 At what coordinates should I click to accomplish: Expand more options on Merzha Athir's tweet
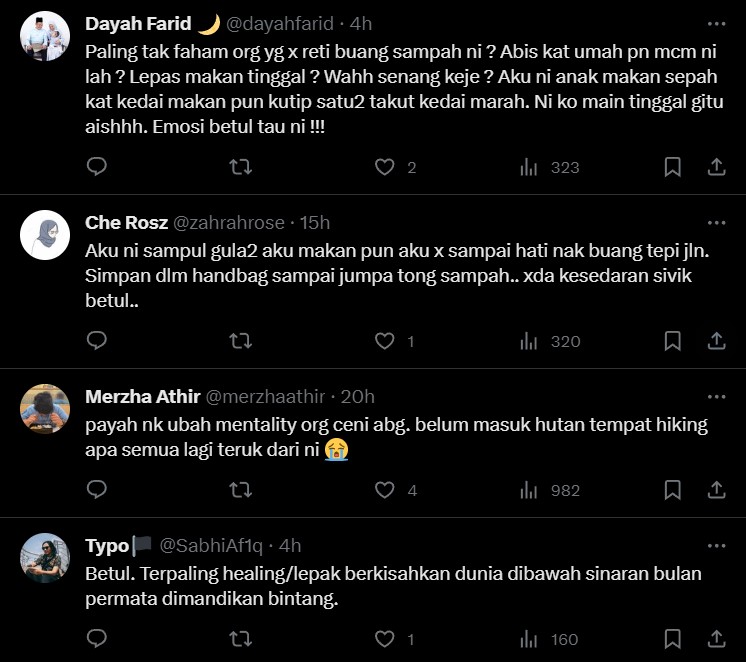[716, 397]
